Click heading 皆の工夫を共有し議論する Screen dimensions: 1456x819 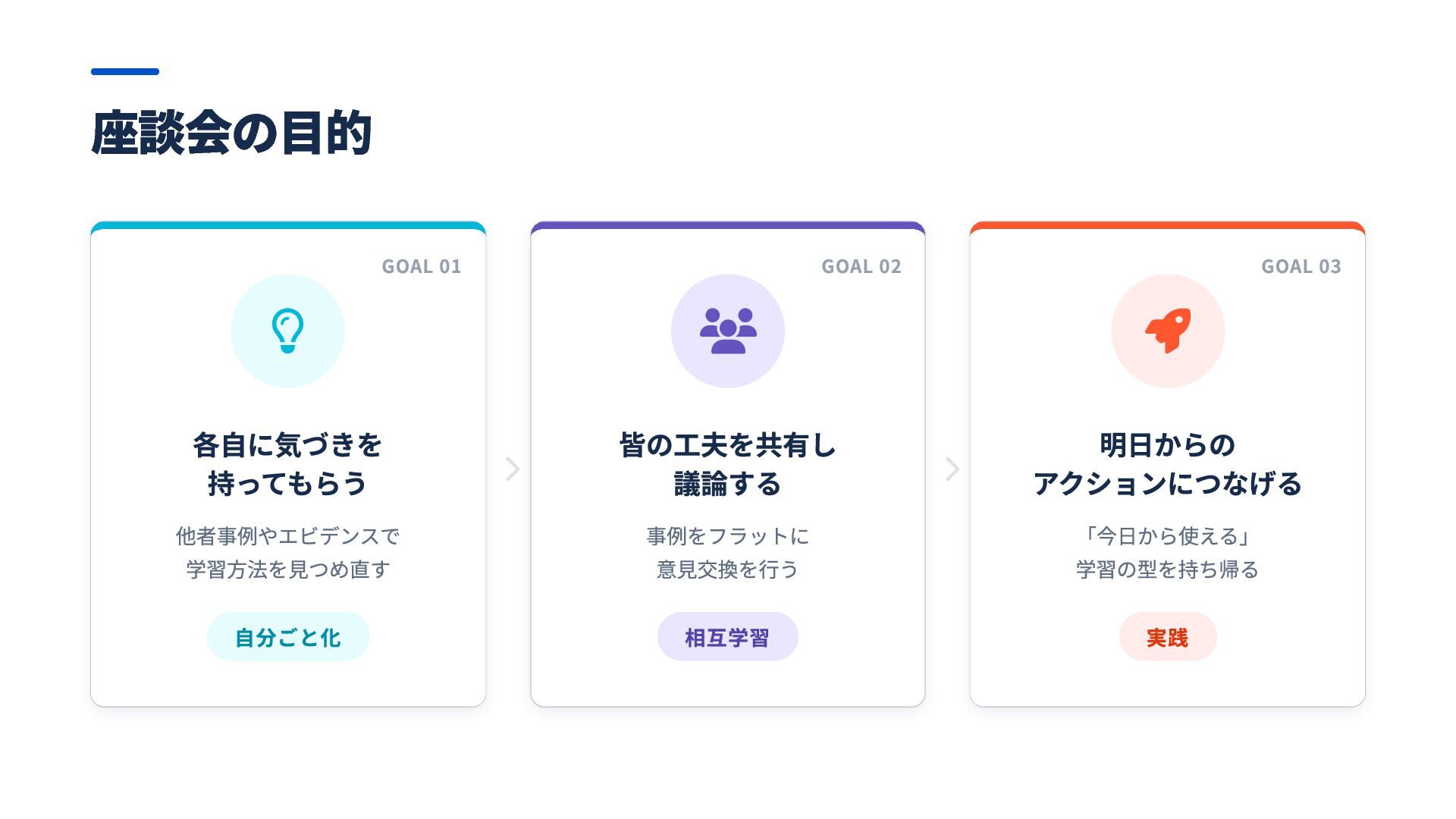click(x=728, y=464)
